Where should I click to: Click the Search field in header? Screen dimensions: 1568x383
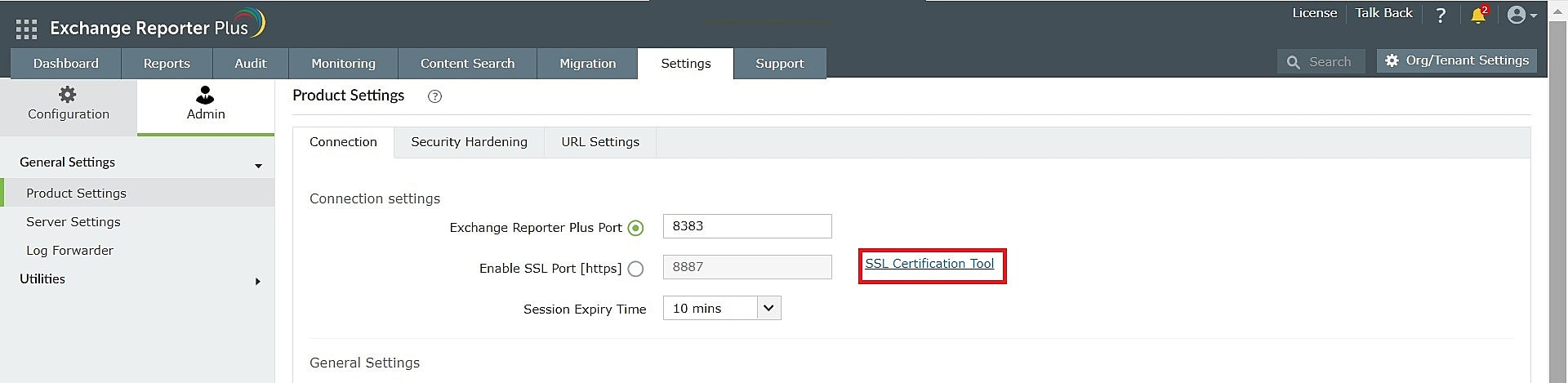[1321, 62]
